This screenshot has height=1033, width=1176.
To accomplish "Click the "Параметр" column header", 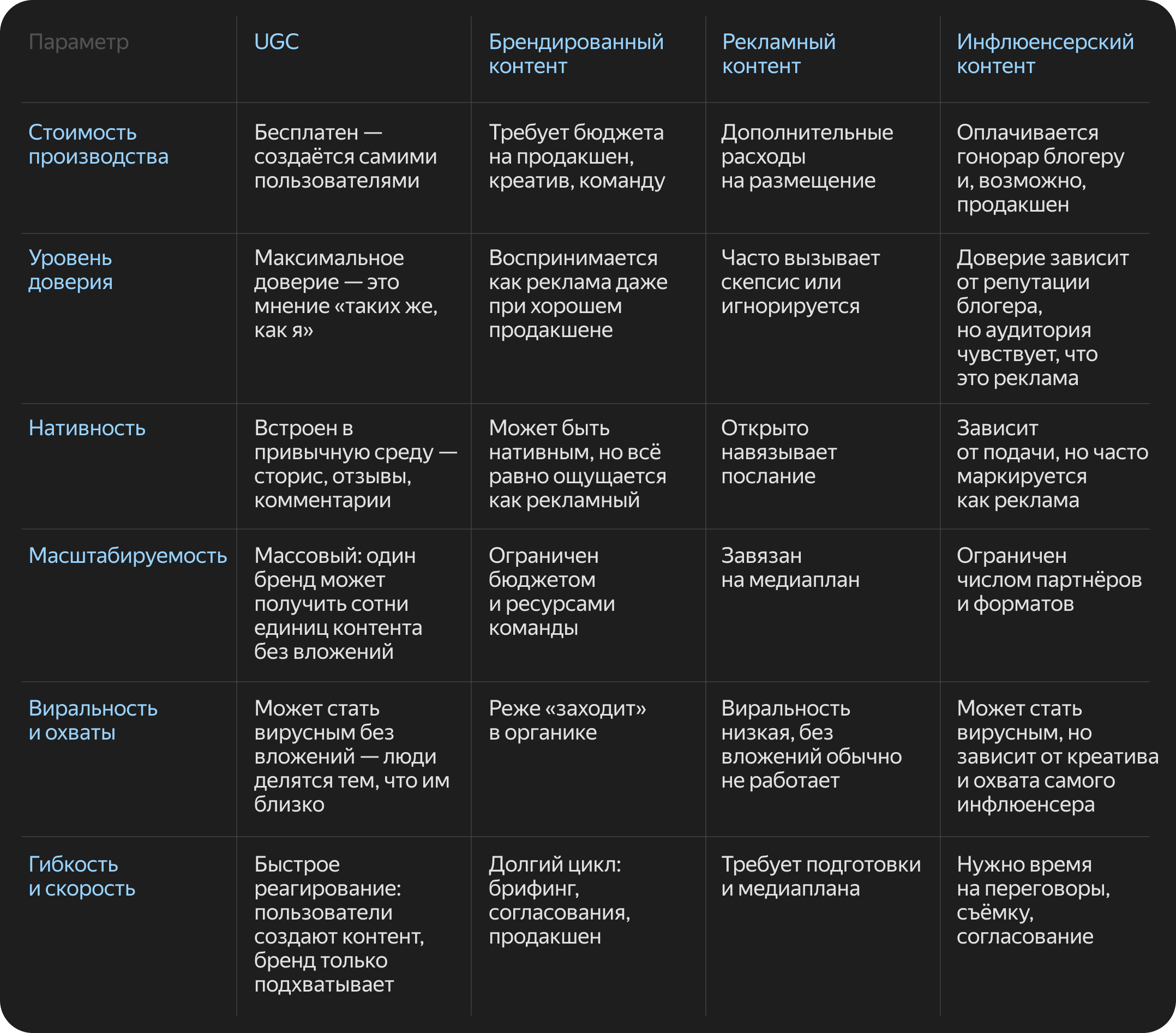I will coord(79,42).
